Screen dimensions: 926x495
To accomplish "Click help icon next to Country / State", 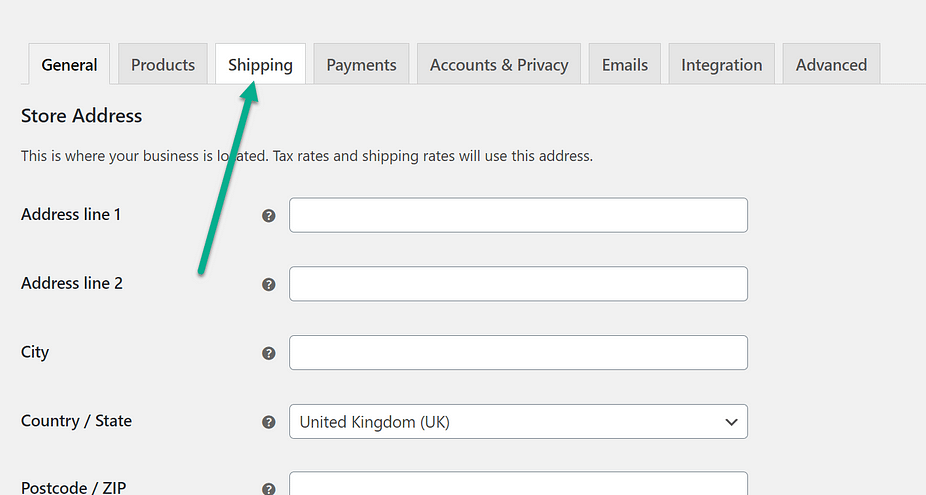I will pos(268,422).
